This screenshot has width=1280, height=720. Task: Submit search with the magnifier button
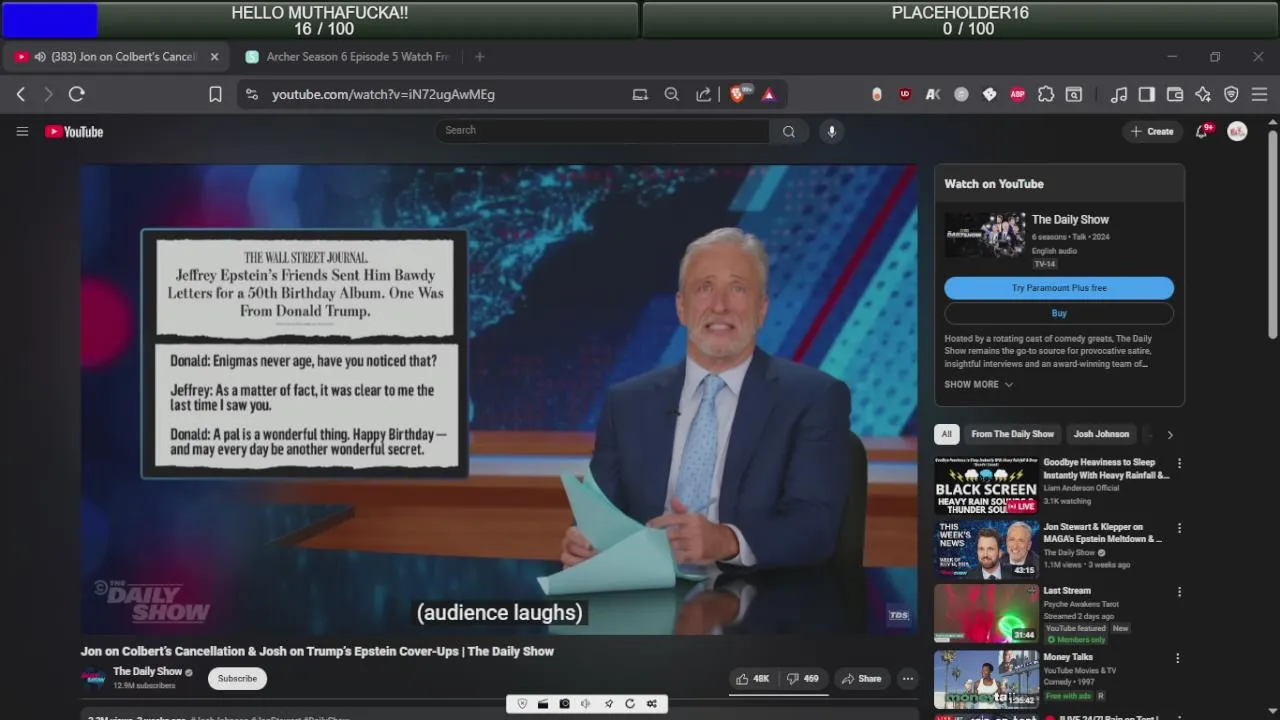(x=789, y=131)
